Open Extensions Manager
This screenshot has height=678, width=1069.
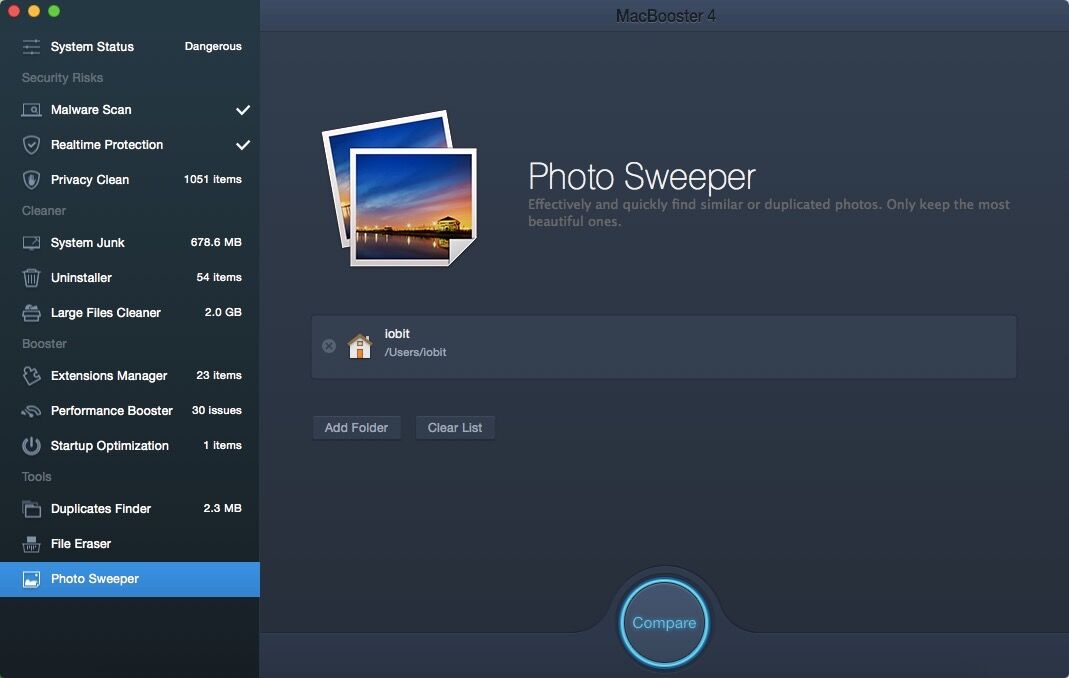pyautogui.click(x=130, y=376)
